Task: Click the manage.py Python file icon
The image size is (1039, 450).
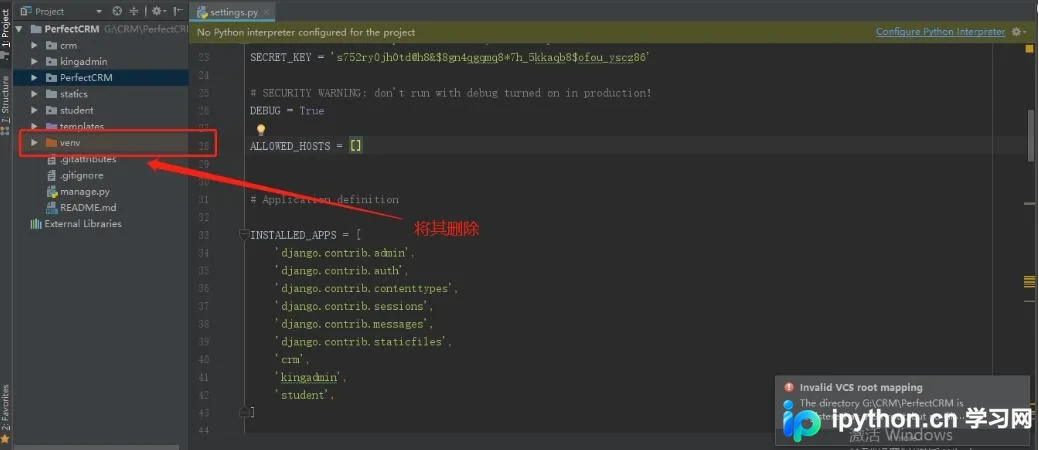Action: (x=52, y=192)
